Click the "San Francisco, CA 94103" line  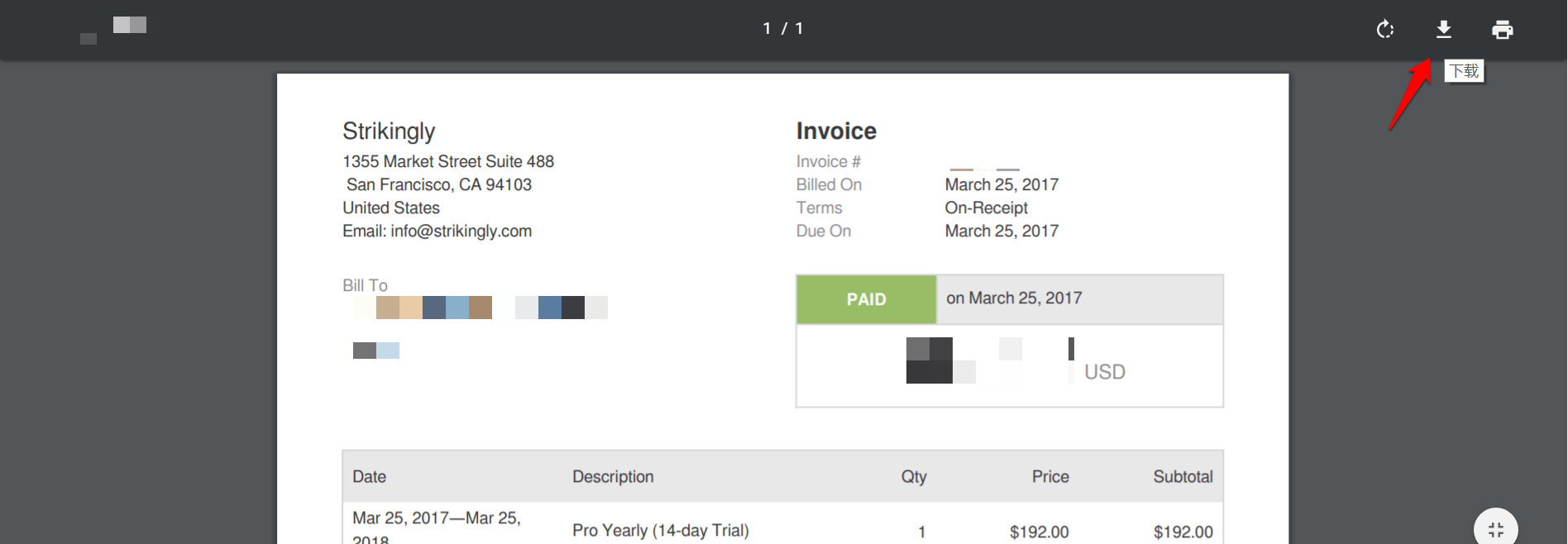click(439, 184)
